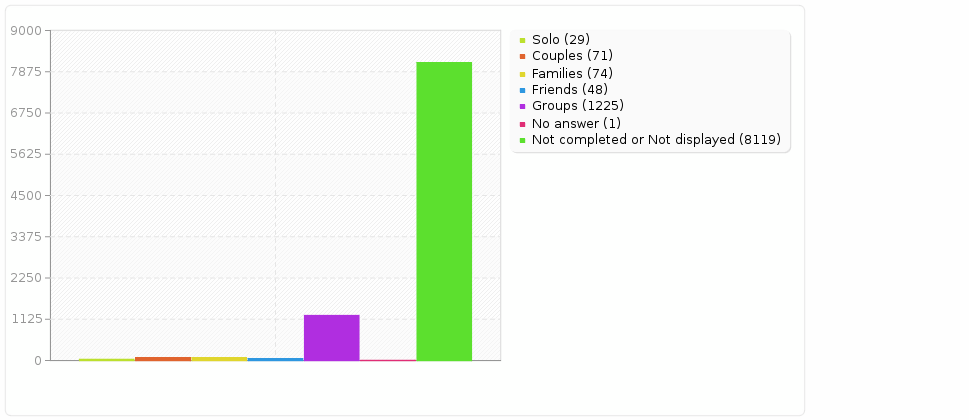Select the 'Solo (29)' legend label

point(561,39)
